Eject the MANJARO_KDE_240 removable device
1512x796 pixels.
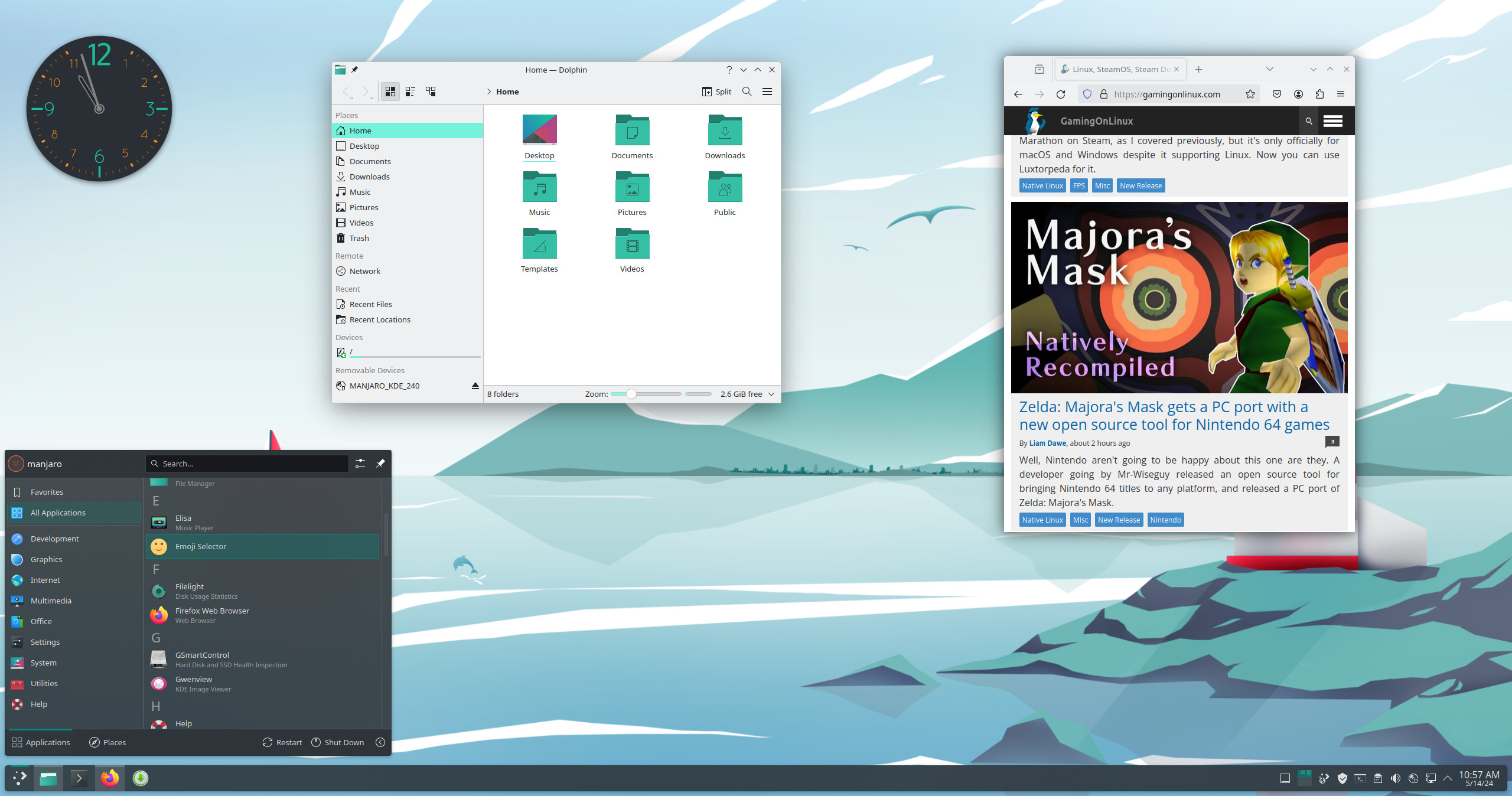click(x=475, y=386)
